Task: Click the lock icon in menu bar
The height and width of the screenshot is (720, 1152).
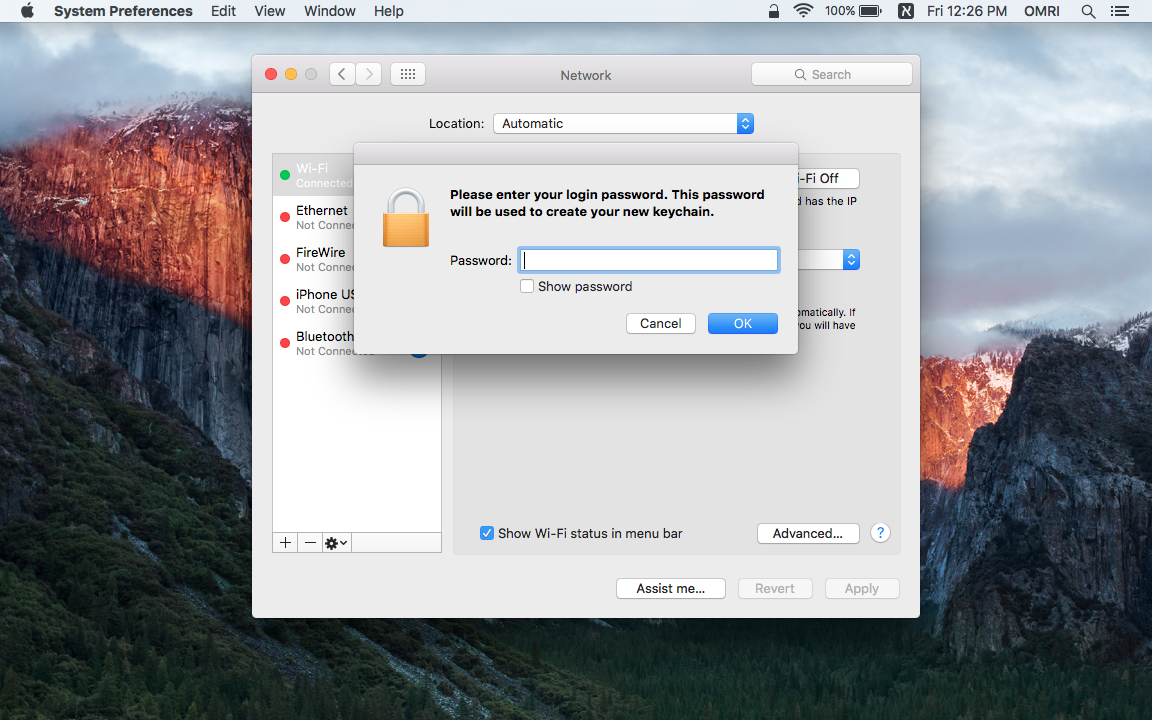Action: point(774,11)
